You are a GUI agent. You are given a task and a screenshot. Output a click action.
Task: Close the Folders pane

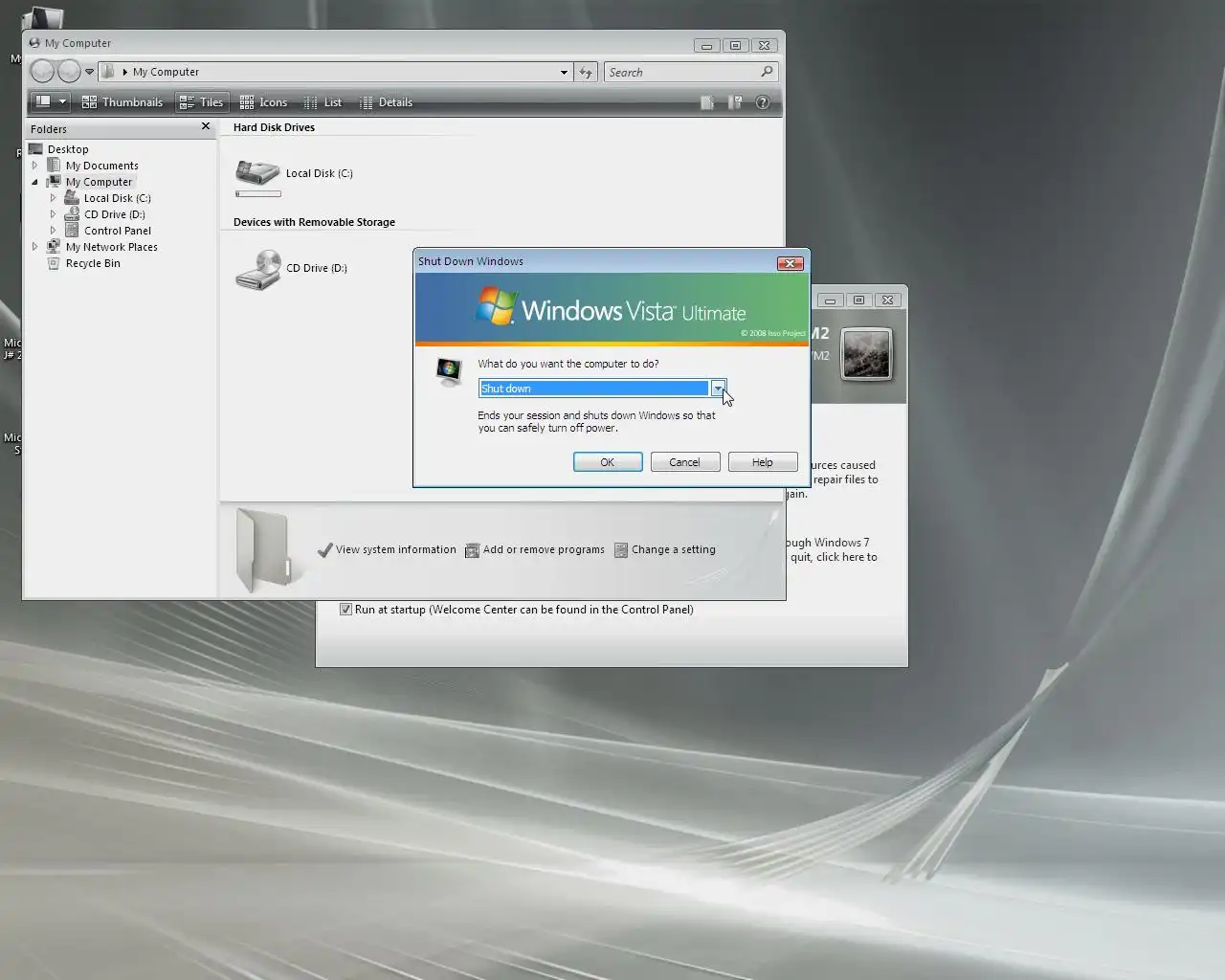click(x=205, y=126)
